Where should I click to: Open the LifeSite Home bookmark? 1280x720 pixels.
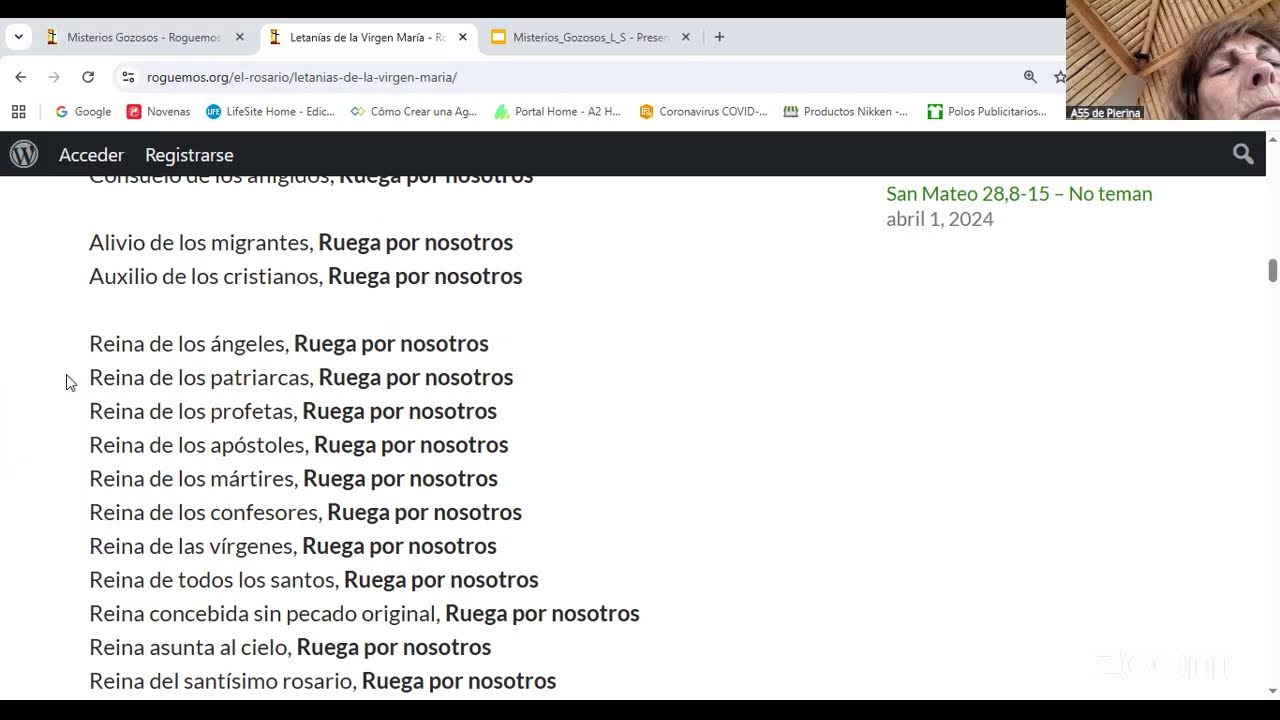click(x=270, y=112)
